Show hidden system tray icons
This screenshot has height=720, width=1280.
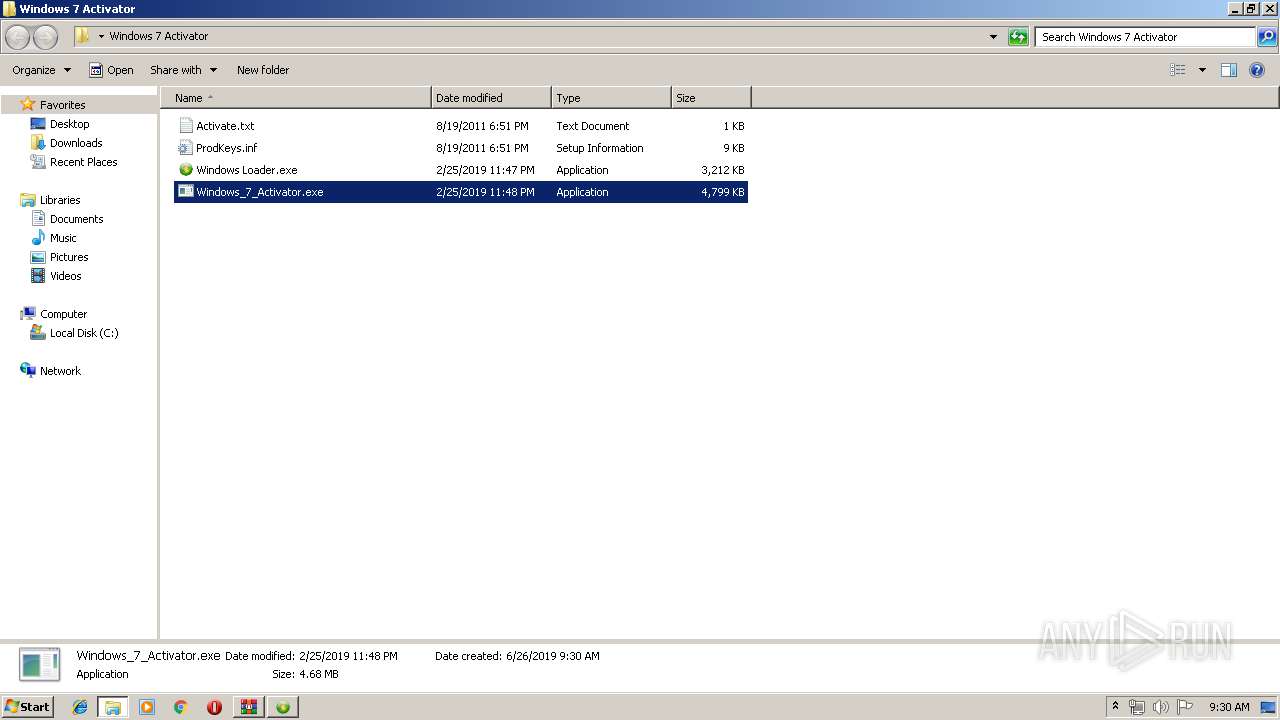1116,707
